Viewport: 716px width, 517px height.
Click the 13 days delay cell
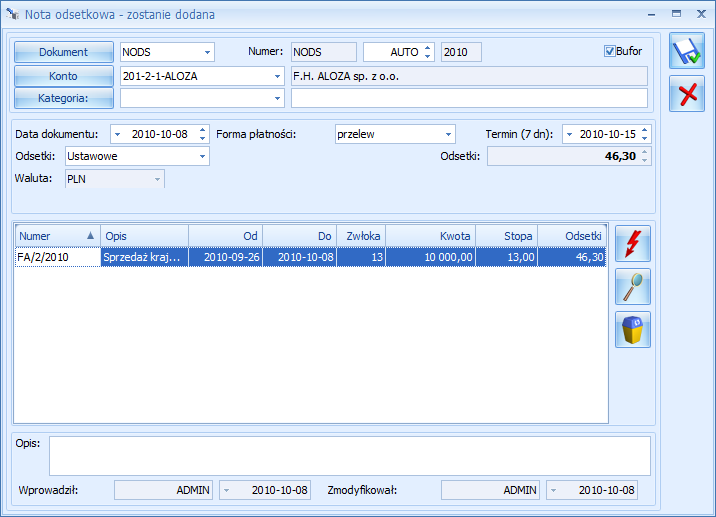(x=361, y=257)
